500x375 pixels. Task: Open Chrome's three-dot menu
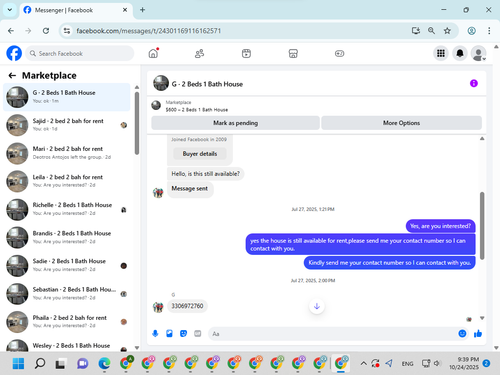[x=489, y=31]
